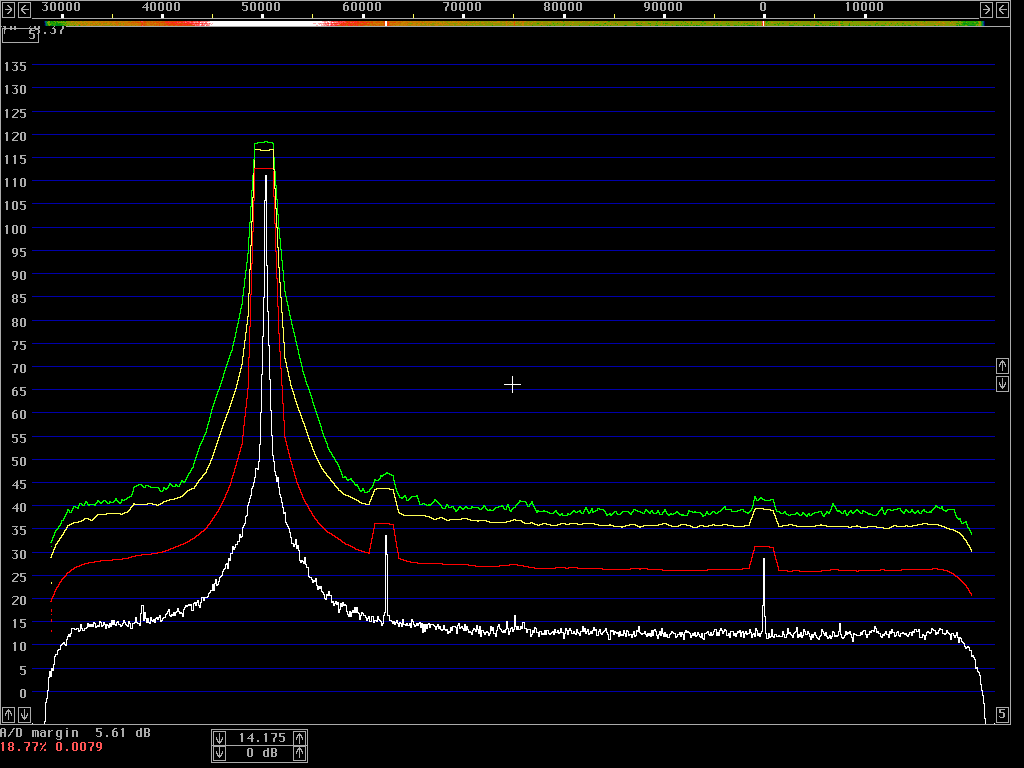
Task: Click the 60000 frequency scale label
Action: [x=362, y=7]
